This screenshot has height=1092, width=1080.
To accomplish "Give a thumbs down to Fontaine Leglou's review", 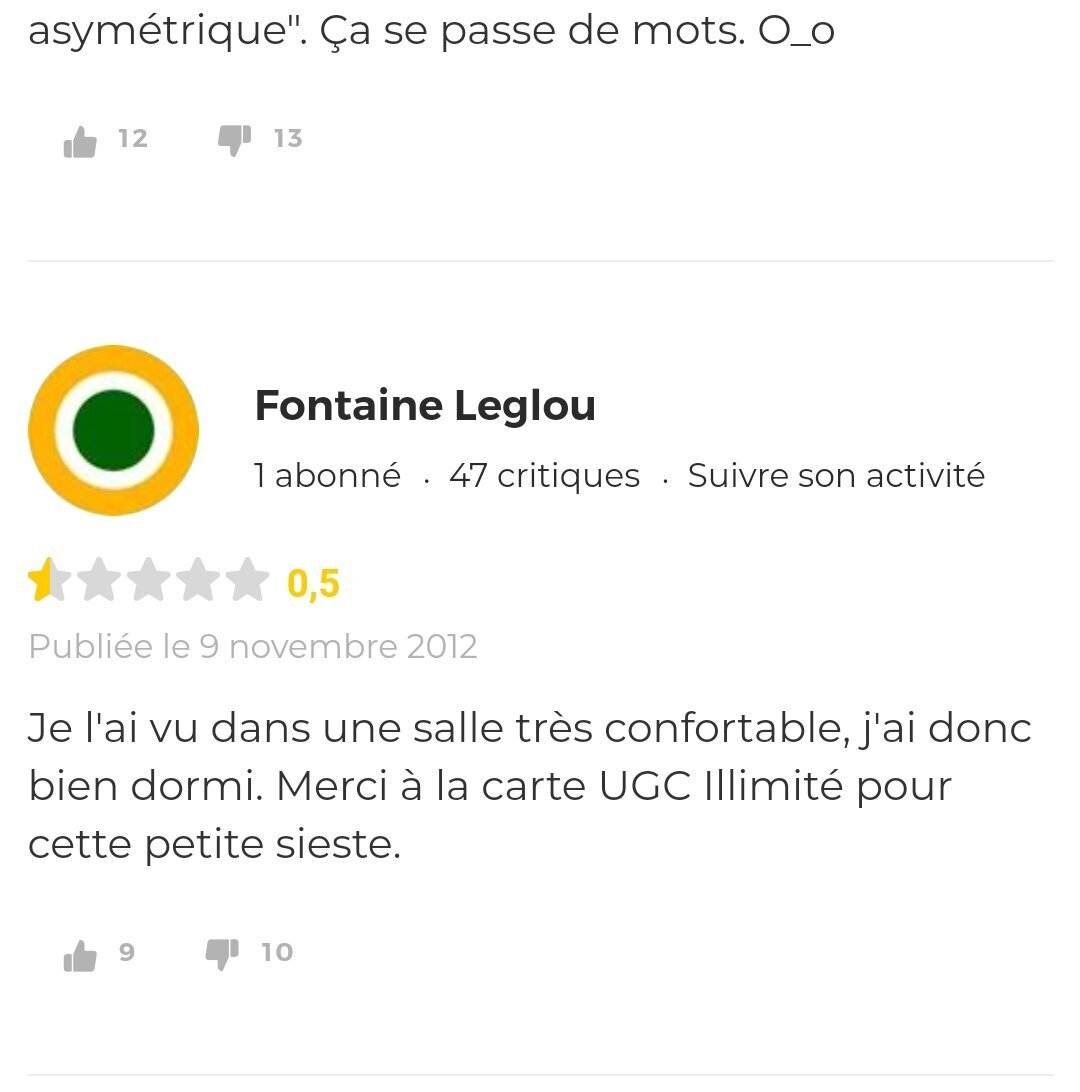I will point(222,954).
